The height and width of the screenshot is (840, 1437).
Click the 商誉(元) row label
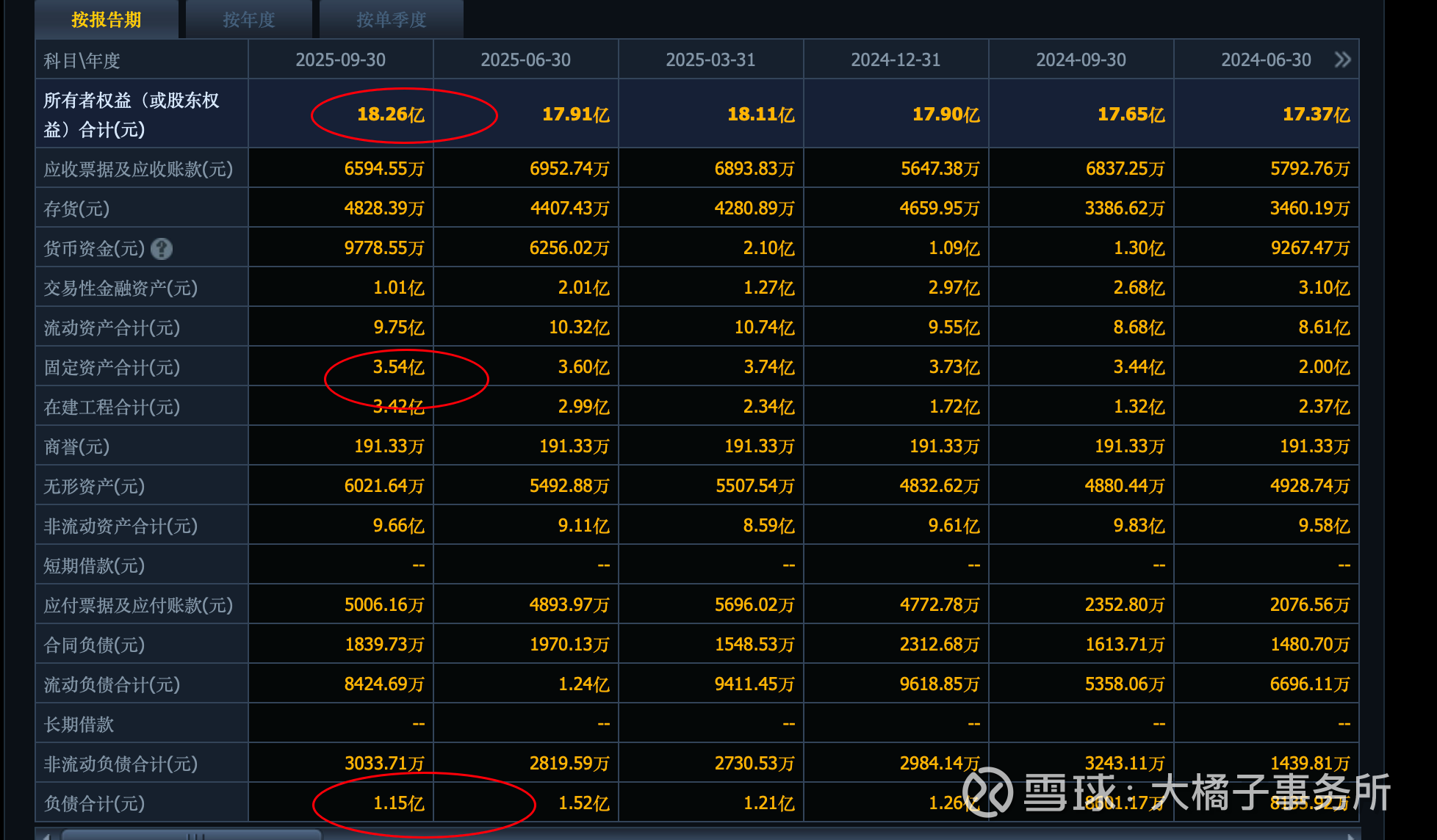pyautogui.click(x=76, y=446)
